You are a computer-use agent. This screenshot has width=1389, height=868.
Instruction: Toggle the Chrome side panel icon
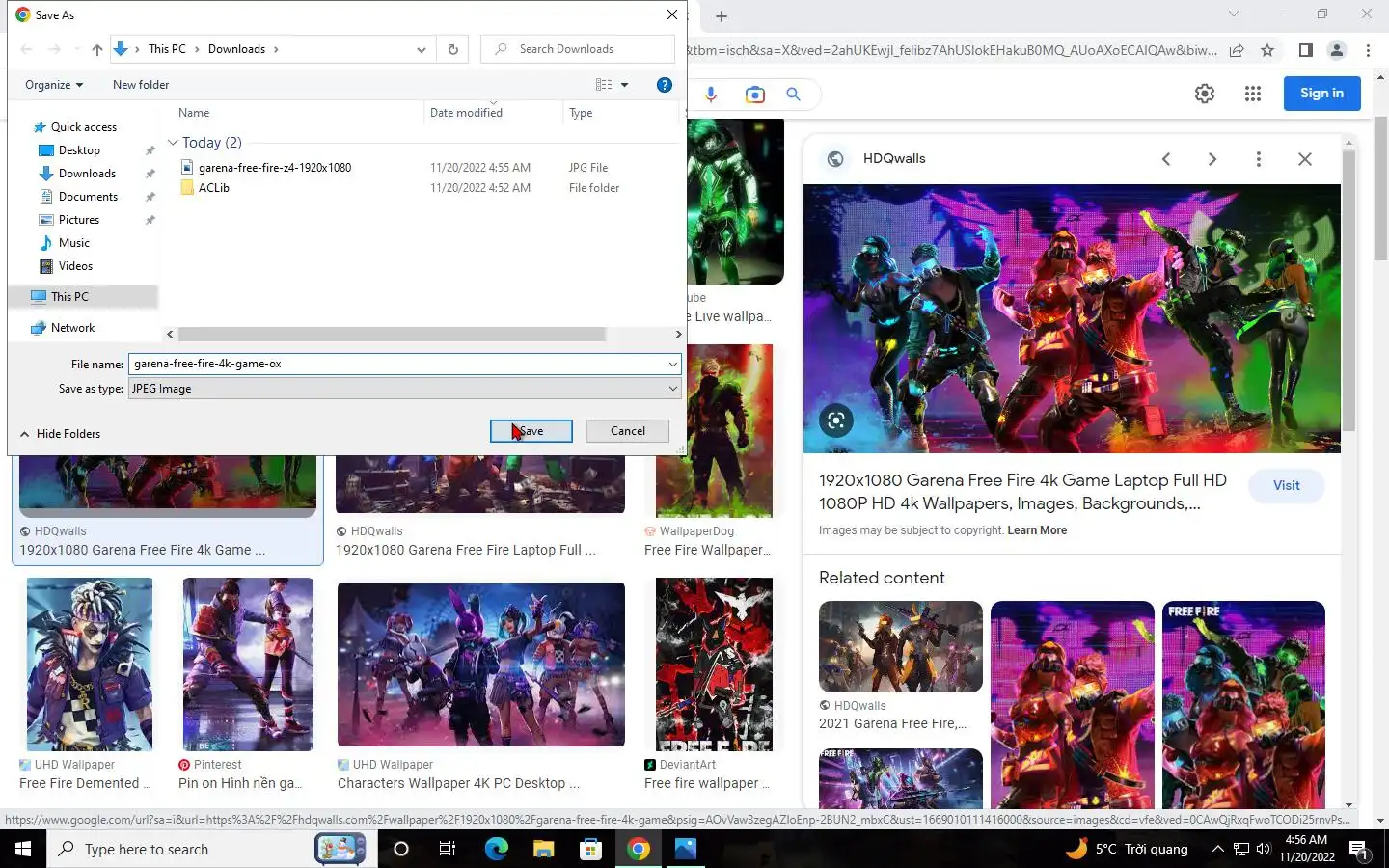pos(1305,50)
